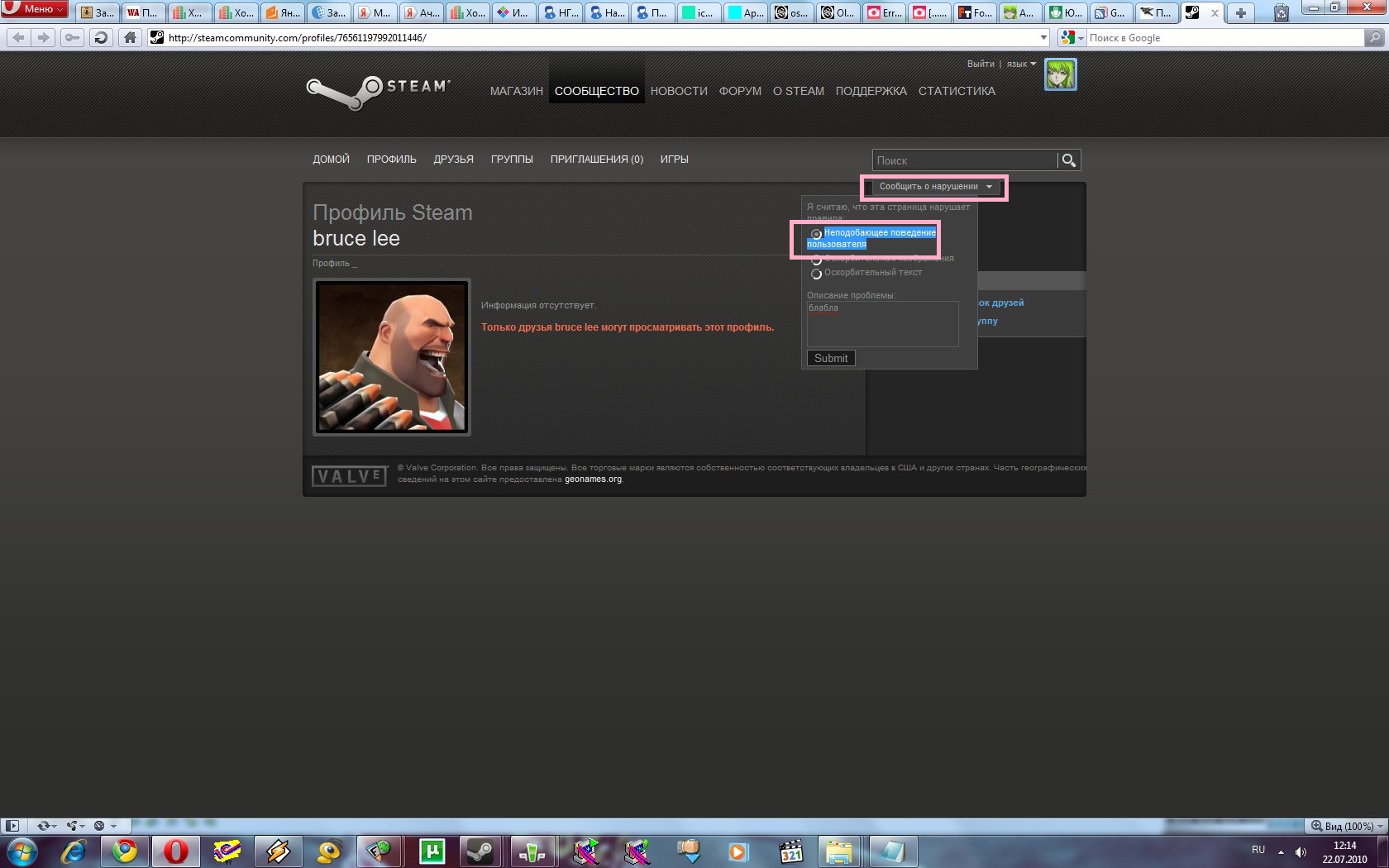
Task: Click the volume speaker icon in the tray
Action: tap(1301, 851)
